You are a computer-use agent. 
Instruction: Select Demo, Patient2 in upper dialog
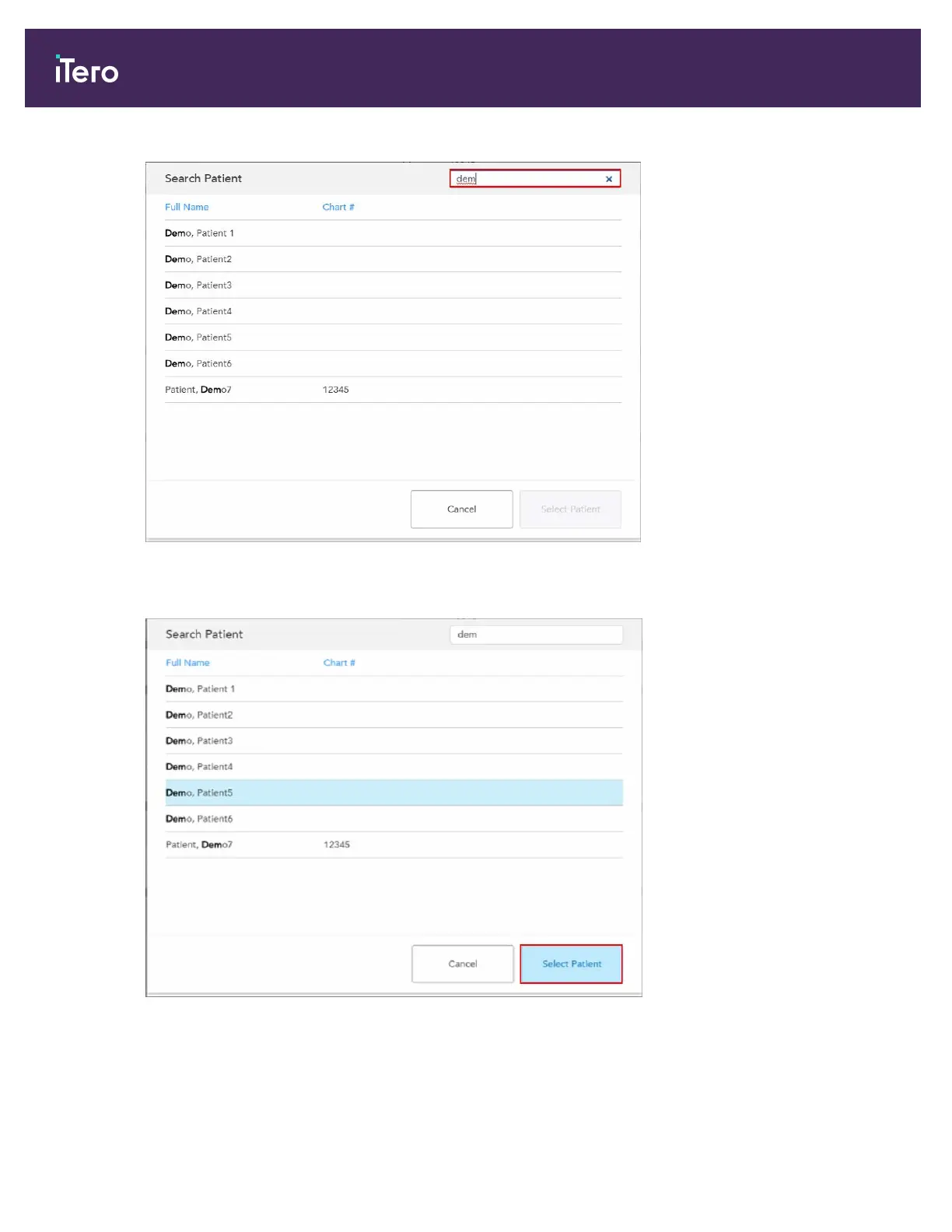393,259
